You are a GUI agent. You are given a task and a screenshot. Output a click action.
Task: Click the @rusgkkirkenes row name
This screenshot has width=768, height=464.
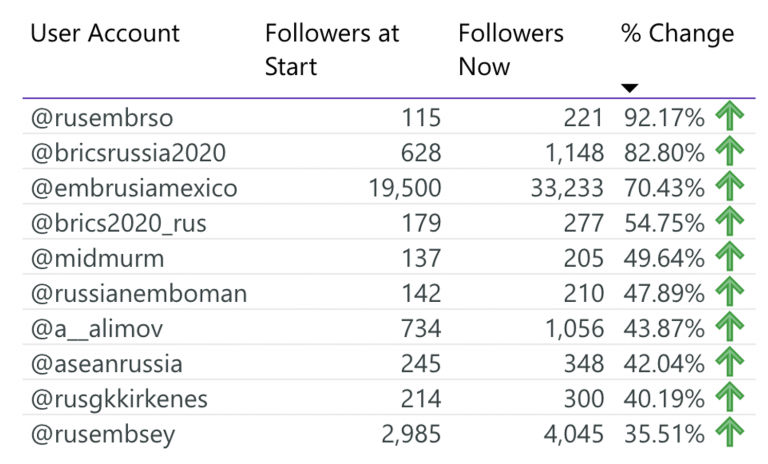[x=119, y=399]
